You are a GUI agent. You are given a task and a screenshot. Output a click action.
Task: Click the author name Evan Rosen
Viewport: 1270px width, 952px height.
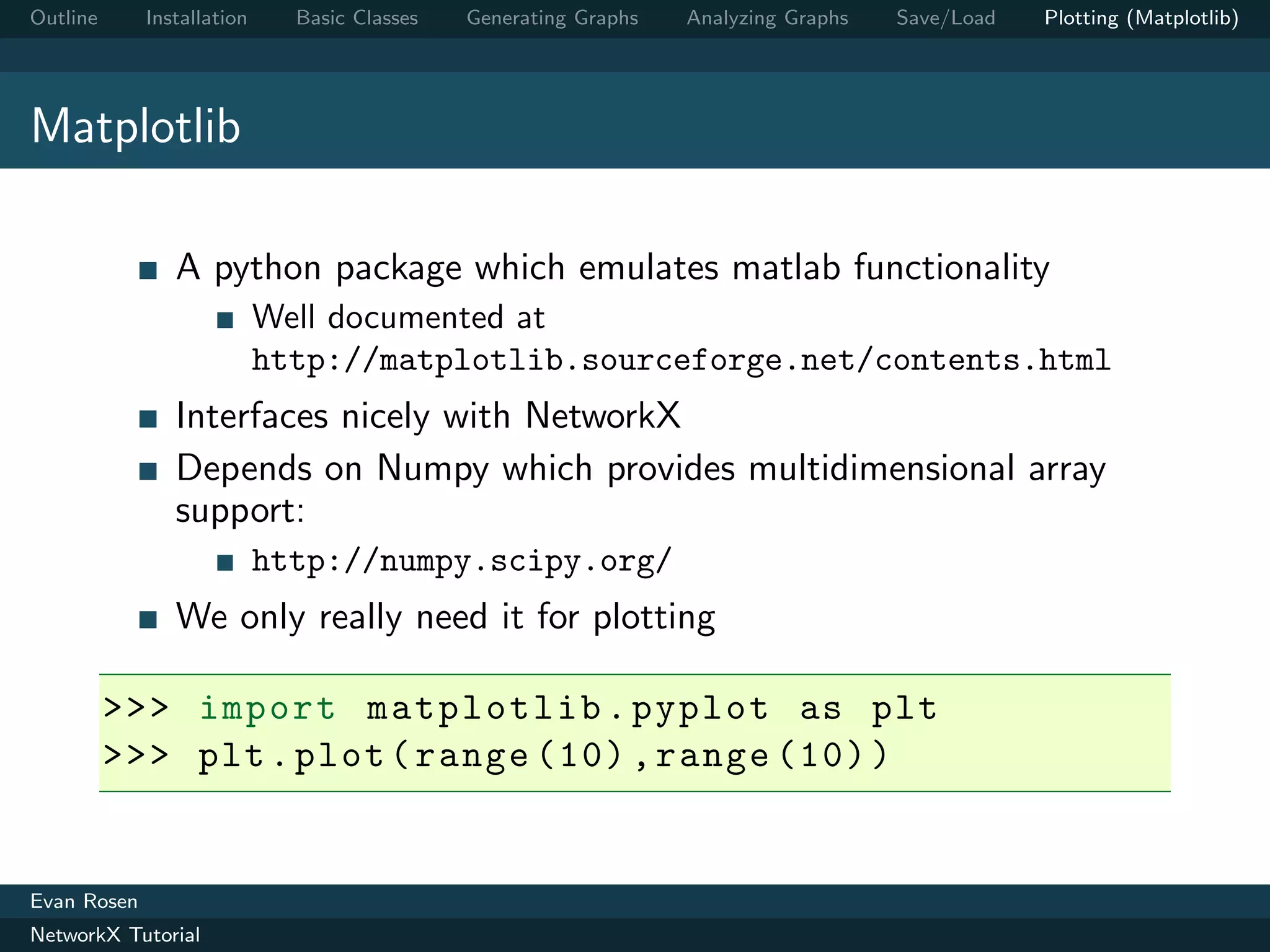(x=84, y=901)
